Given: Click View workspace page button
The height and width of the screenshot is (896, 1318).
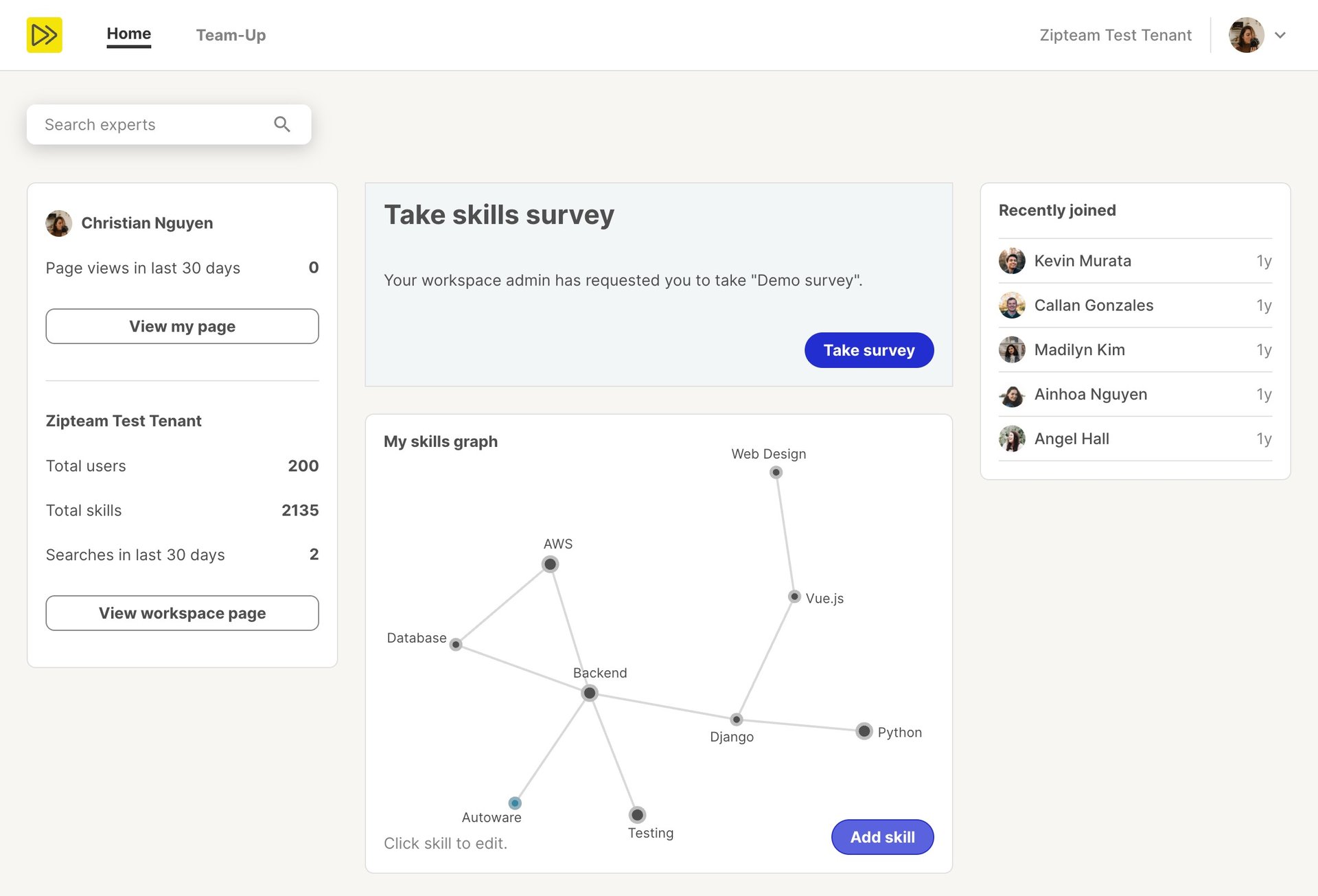Looking at the screenshot, I should coord(182,613).
